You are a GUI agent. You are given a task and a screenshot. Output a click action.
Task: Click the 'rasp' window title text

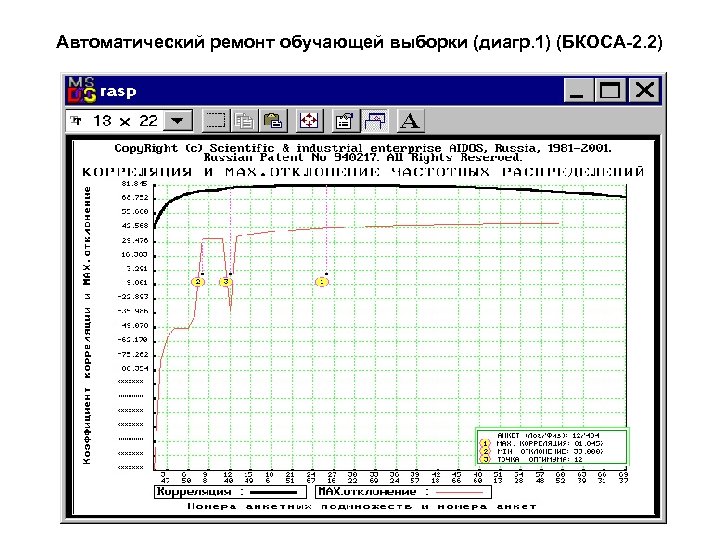118,91
